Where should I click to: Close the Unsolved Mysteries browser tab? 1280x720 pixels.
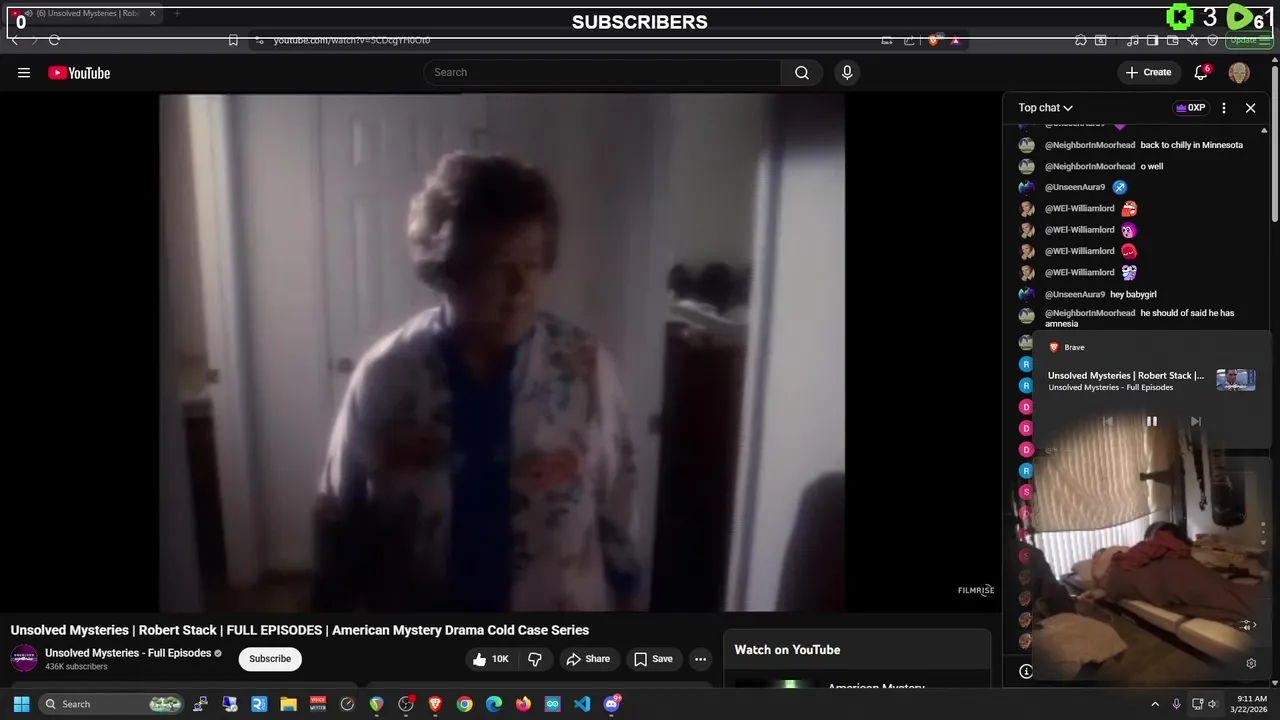pos(152,14)
